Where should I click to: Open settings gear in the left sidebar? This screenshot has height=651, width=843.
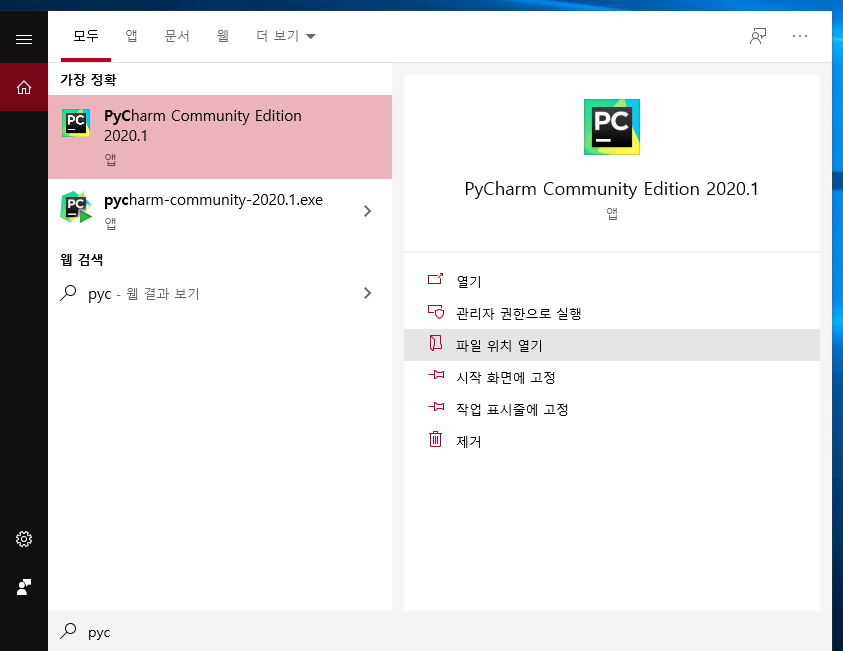pos(24,539)
